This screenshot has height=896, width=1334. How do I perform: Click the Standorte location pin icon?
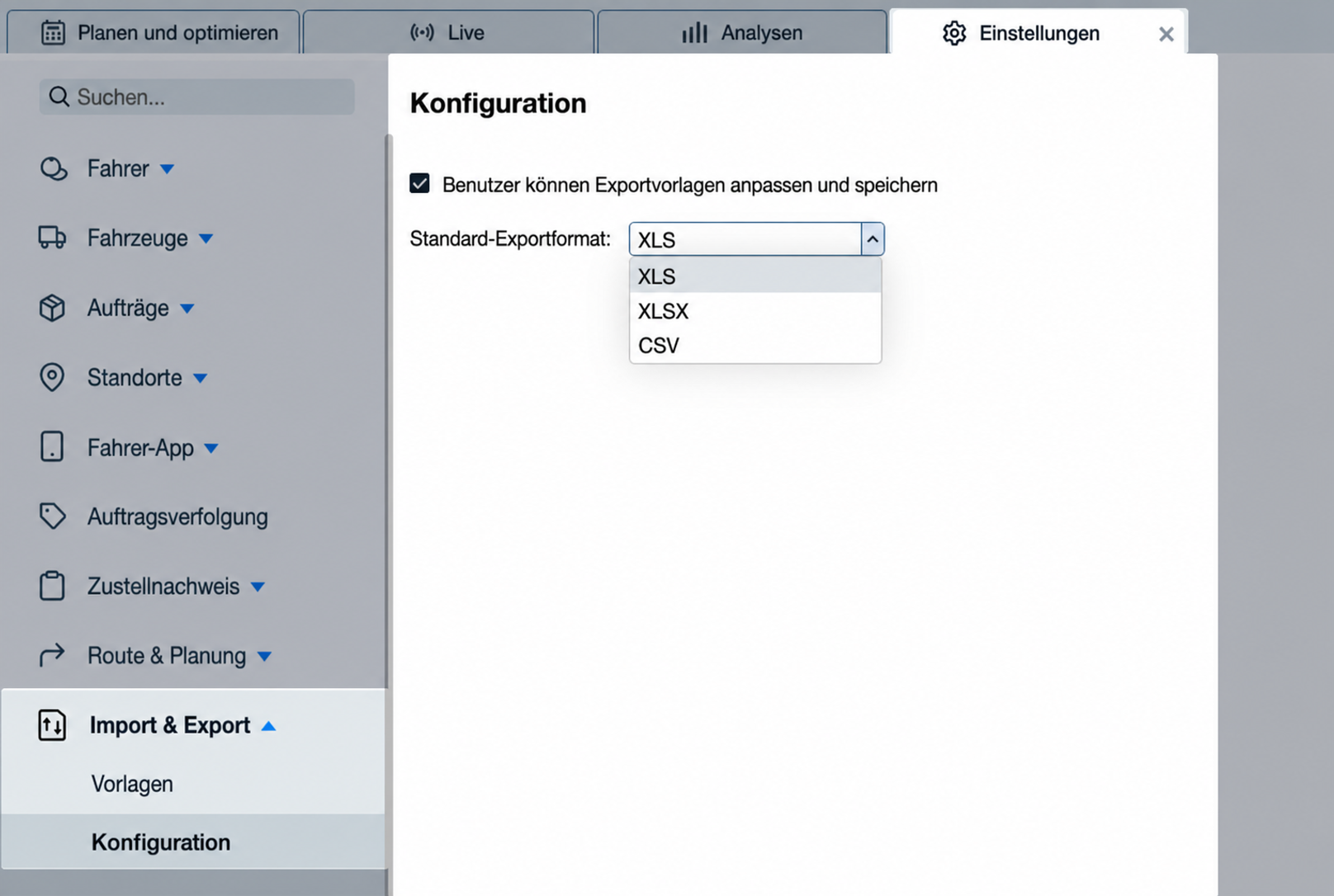tap(52, 377)
